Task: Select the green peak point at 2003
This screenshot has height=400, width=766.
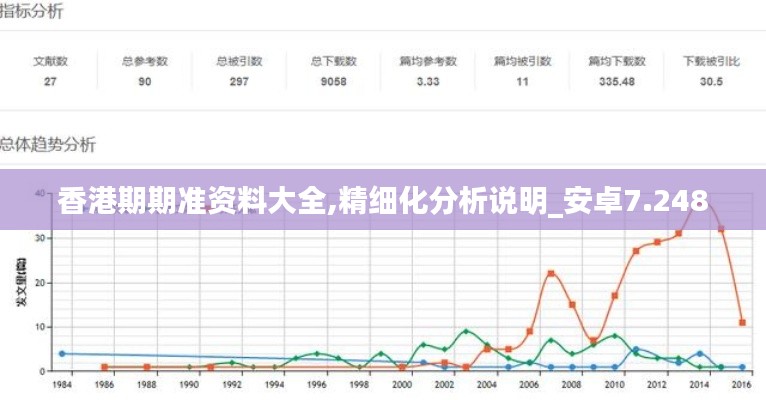Action: point(466,331)
